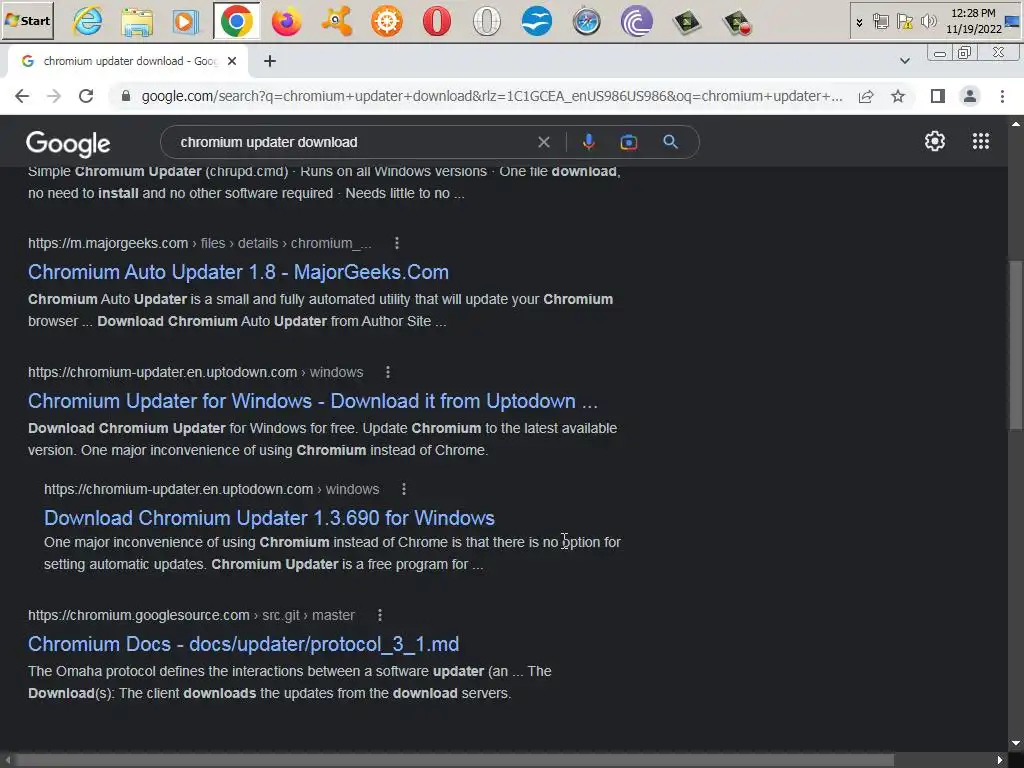Go forward to the next page

click(x=54, y=96)
